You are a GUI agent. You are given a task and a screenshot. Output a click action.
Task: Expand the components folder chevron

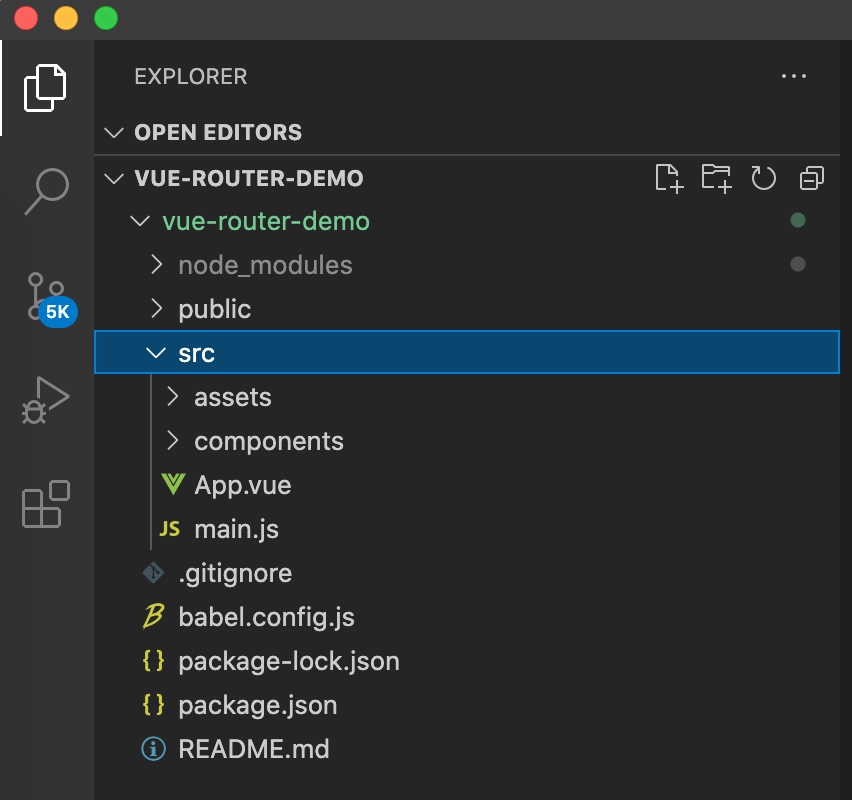click(x=173, y=441)
